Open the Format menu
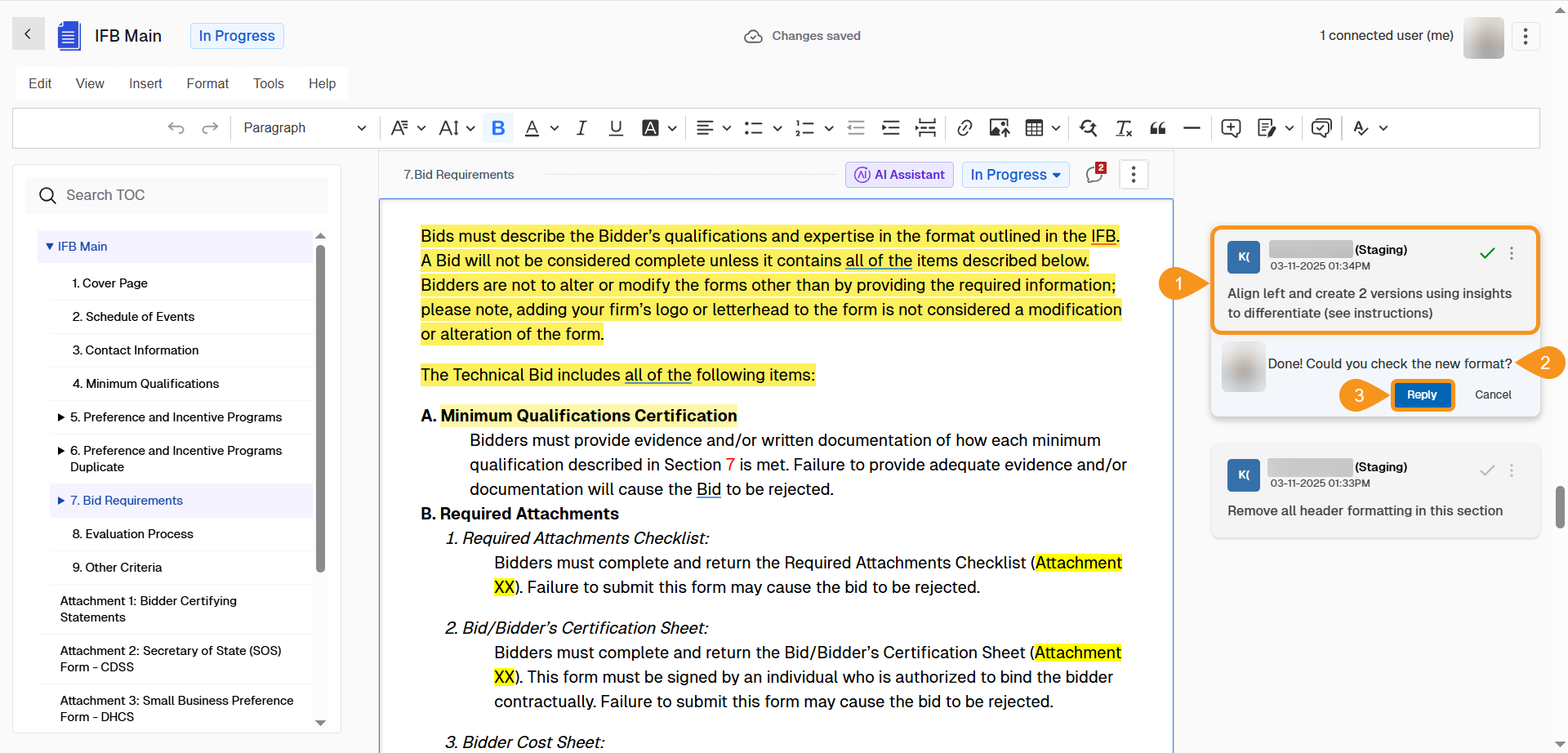The image size is (1568, 753). [x=207, y=83]
